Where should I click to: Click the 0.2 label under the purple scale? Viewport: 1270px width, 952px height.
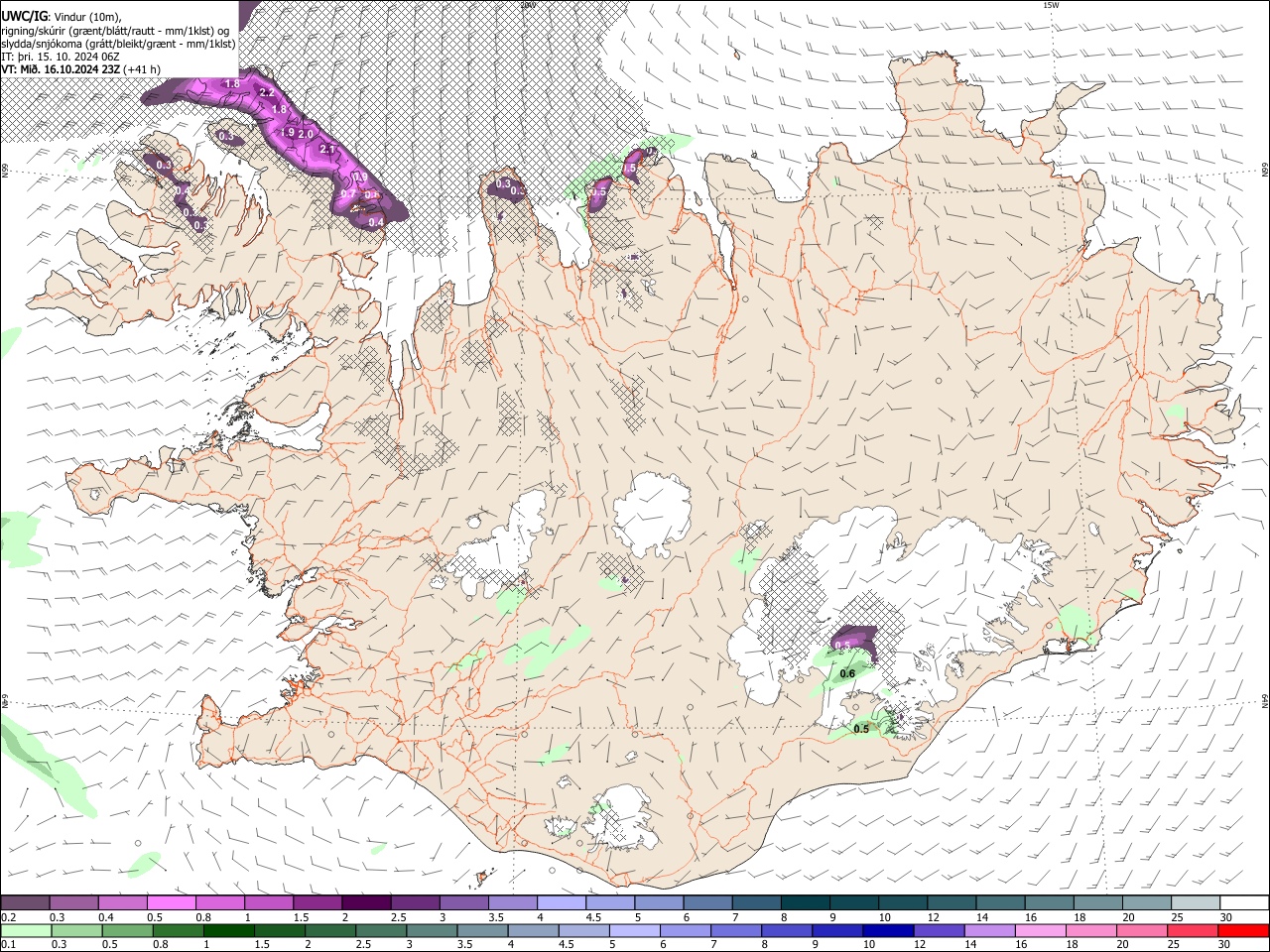9,917
